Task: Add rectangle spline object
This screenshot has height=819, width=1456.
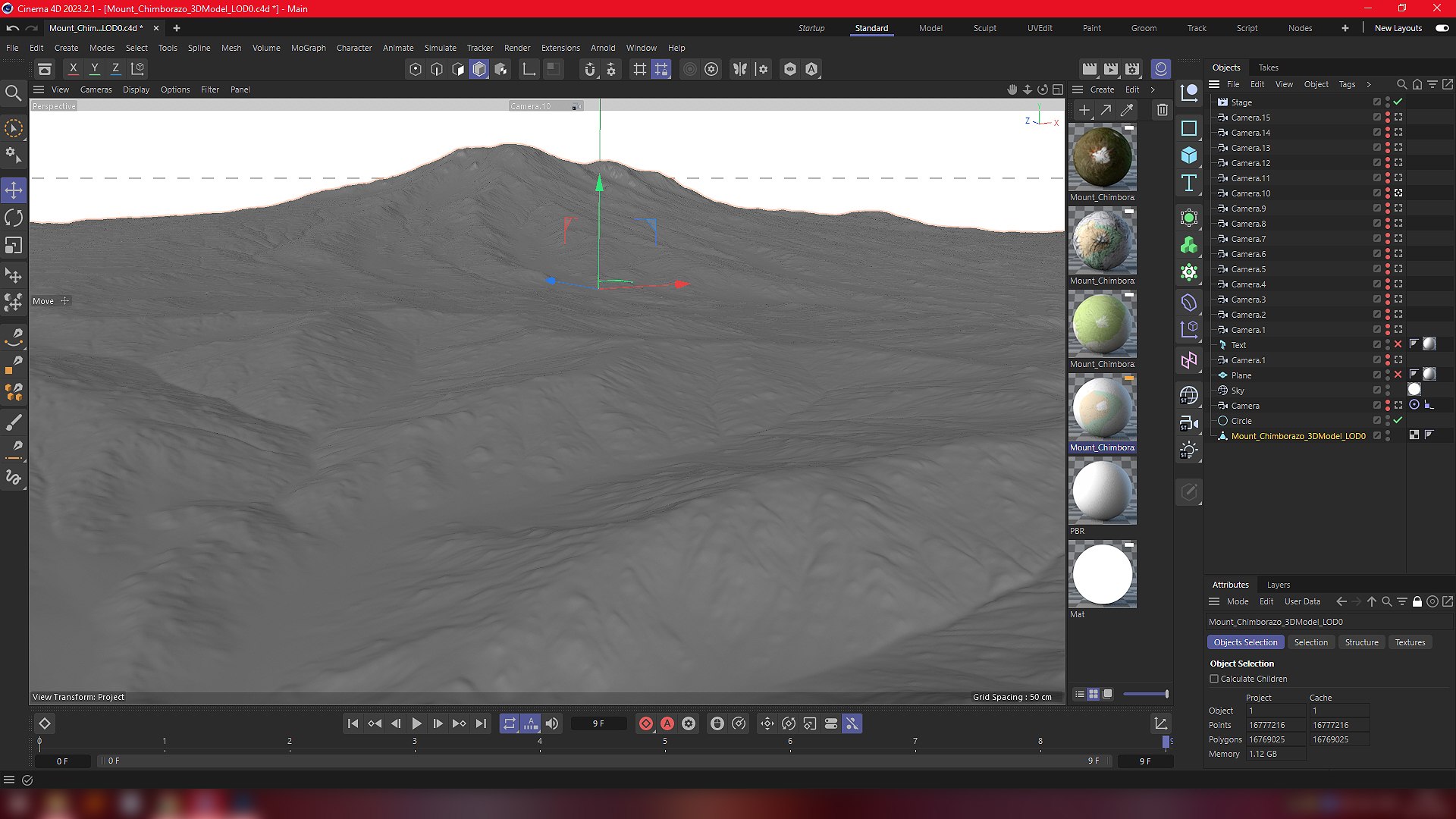Action: (1189, 128)
